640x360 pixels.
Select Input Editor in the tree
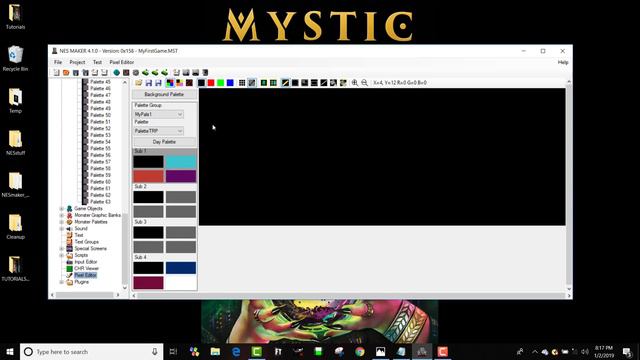86,262
